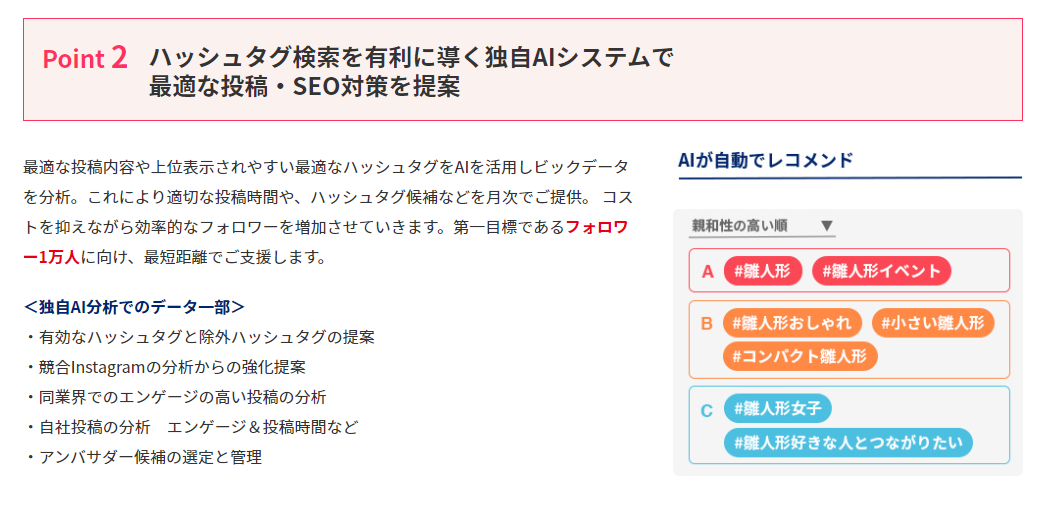Click the #コンパクト雛人形 hashtag pill
The height and width of the screenshot is (507, 1047).
800,356
